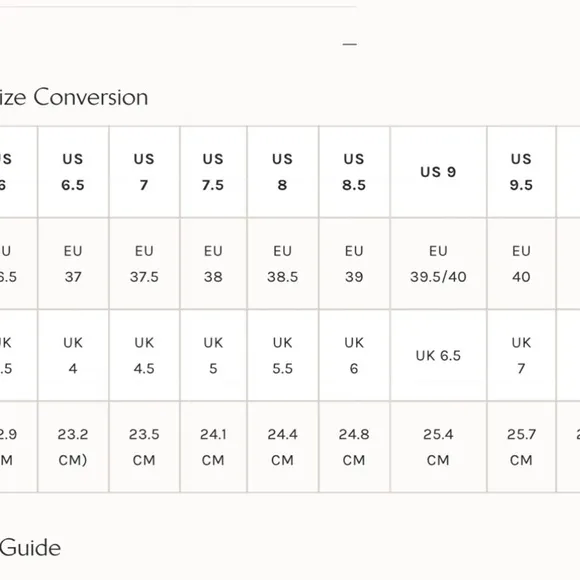Click the US 6.5 header cell
Image resolution: width=580 pixels, height=580 pixels.
click(x=73, y=172)
